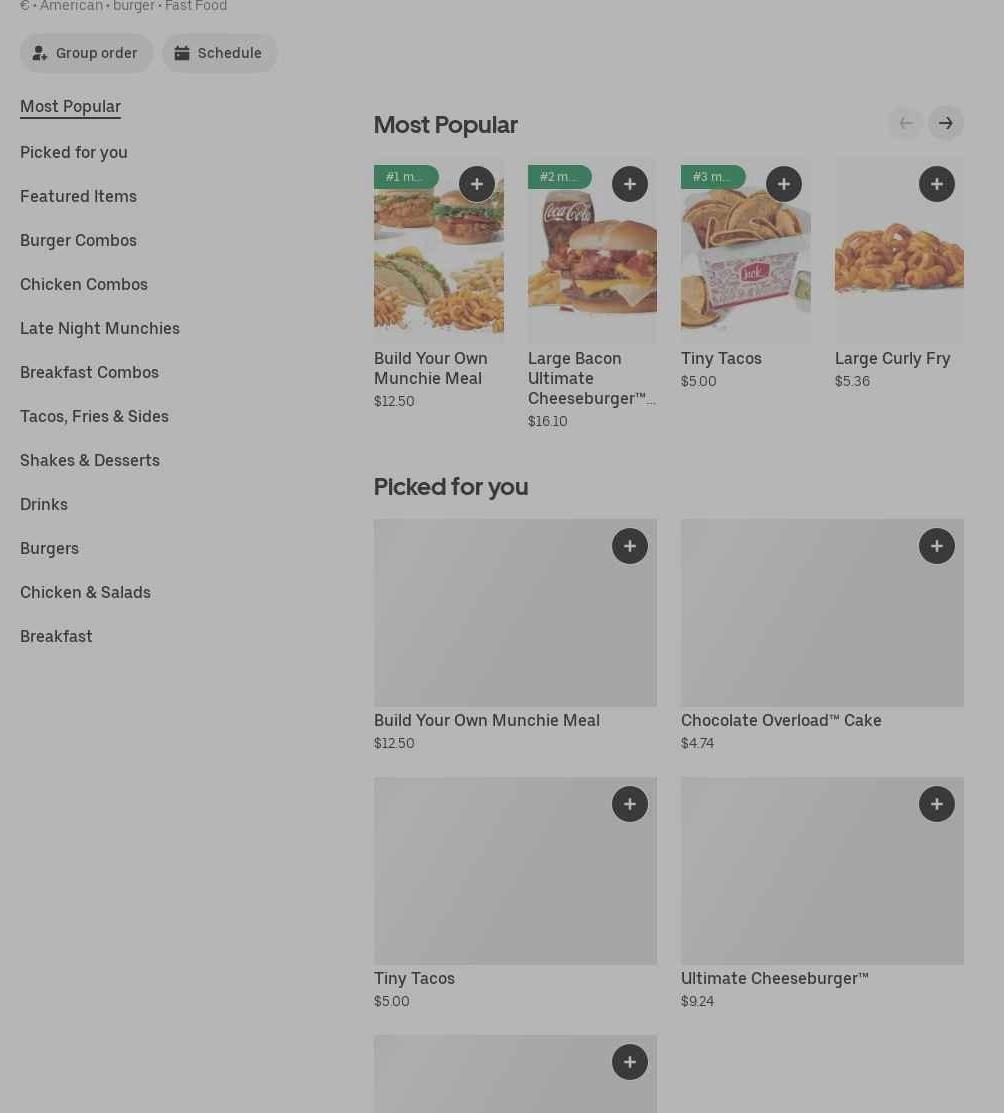Open the Schedule button
This screenshot has height=1113, width=1004.
click(x=219, y=53)
